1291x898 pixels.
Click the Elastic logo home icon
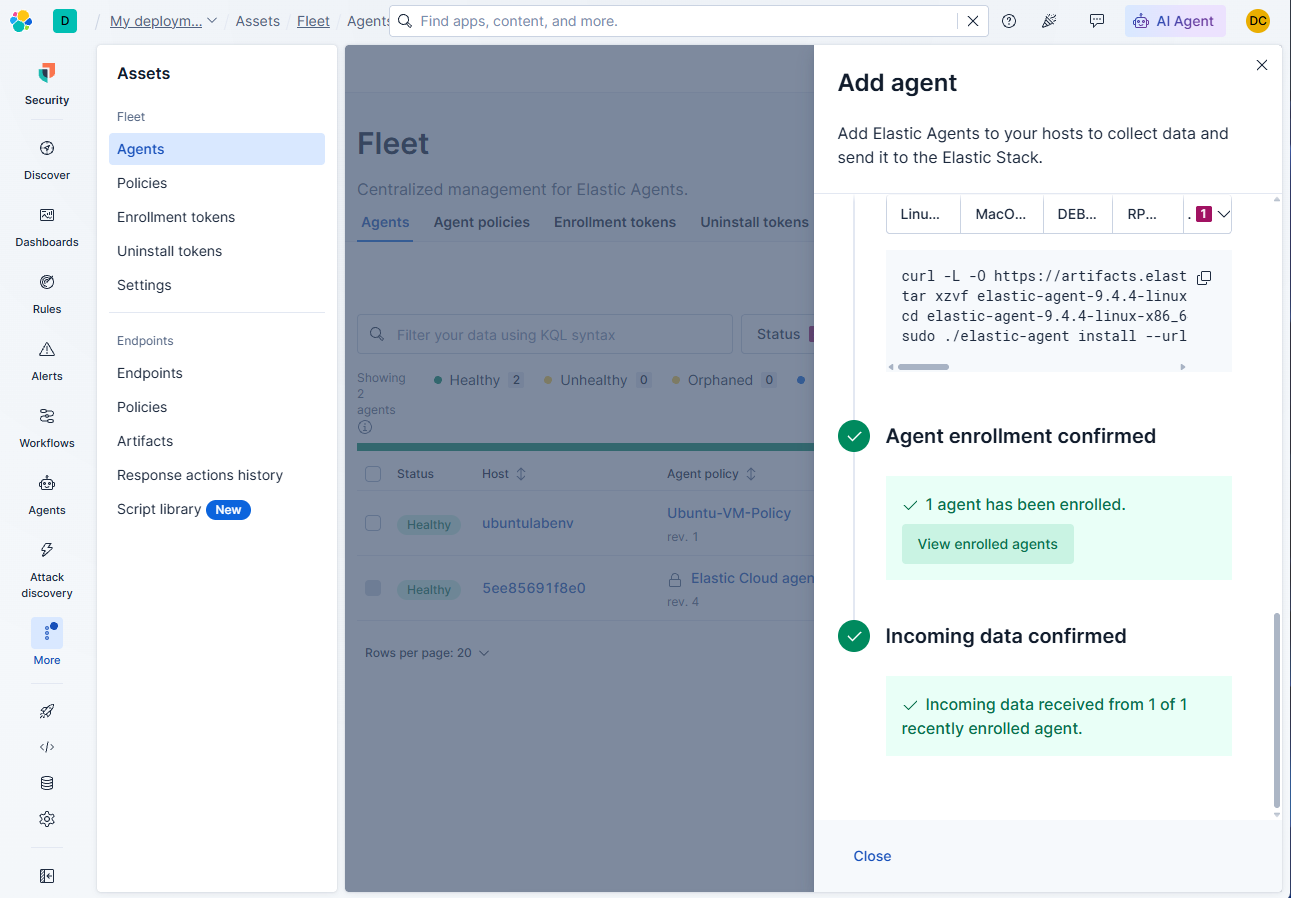click(x=21, y=21)
